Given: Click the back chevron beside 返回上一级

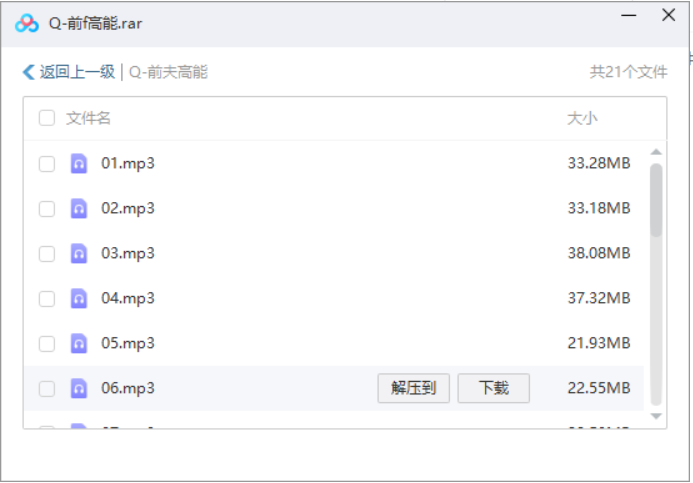Looking at the screenshot, I should pyautogui.click(x=28, y=72).
